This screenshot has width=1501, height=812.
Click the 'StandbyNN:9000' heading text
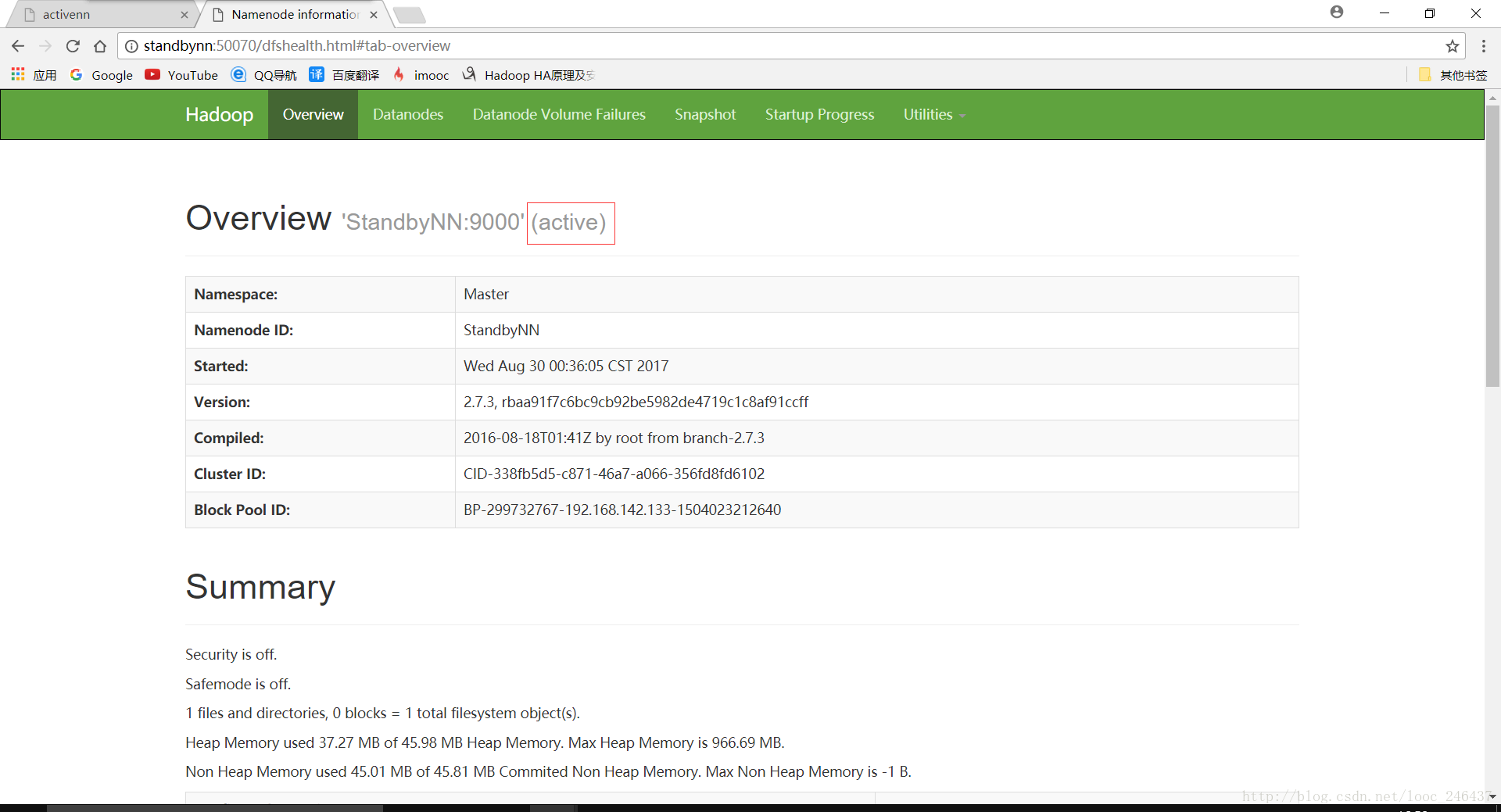pyautogui.click(x=433, y=223)
